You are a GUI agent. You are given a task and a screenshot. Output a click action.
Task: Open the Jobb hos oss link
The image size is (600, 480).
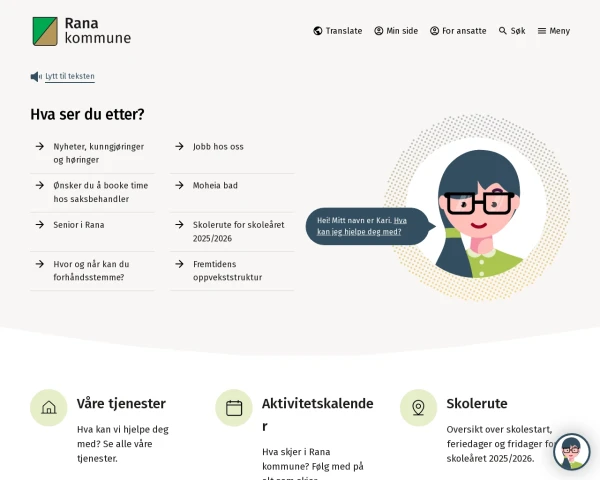coord(218,147)
